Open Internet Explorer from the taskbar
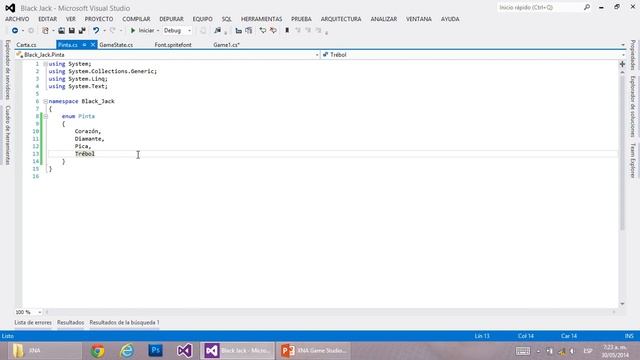The image size is (640, 360). tap(127, 351)
